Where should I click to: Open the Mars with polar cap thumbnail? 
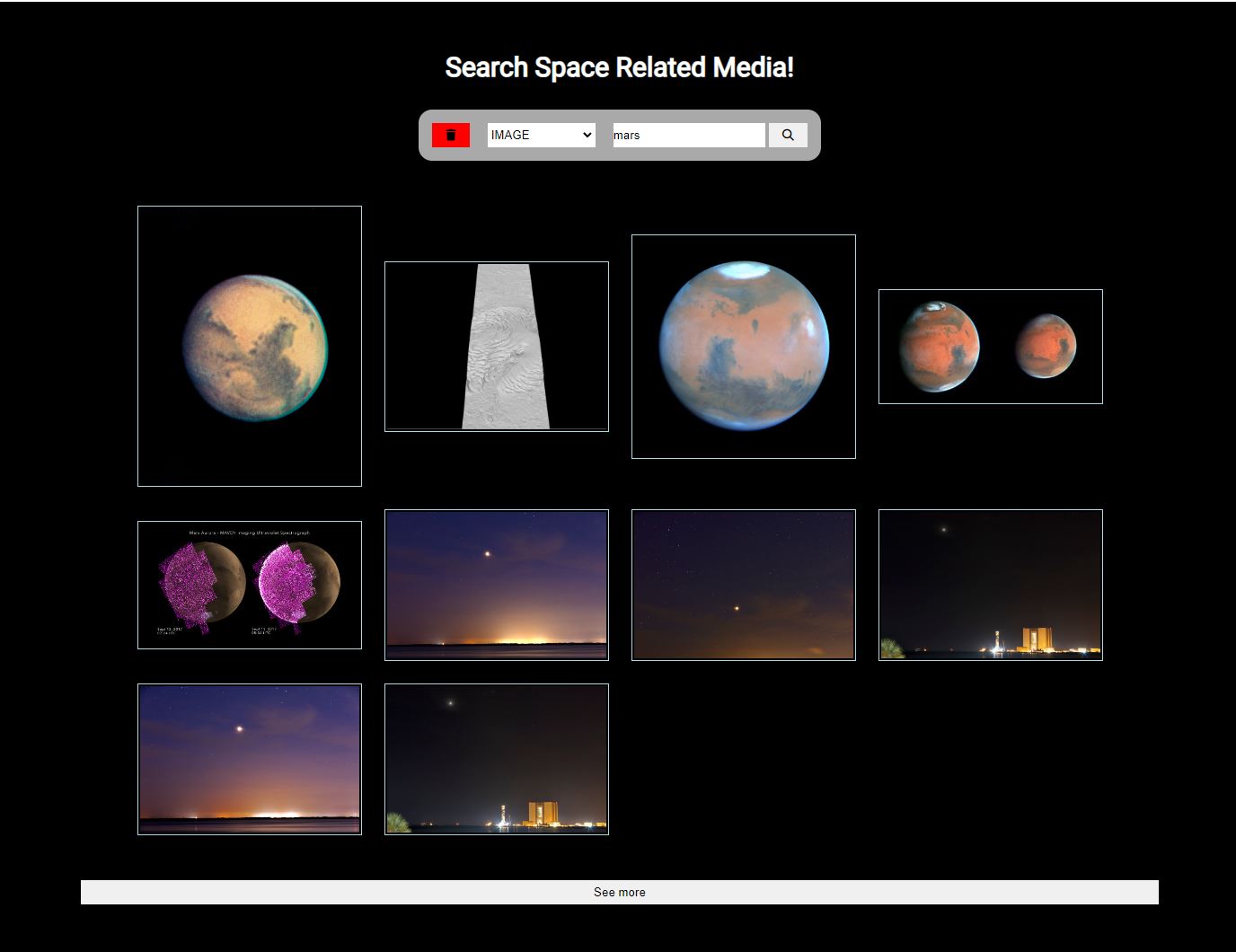pos(744,347)
